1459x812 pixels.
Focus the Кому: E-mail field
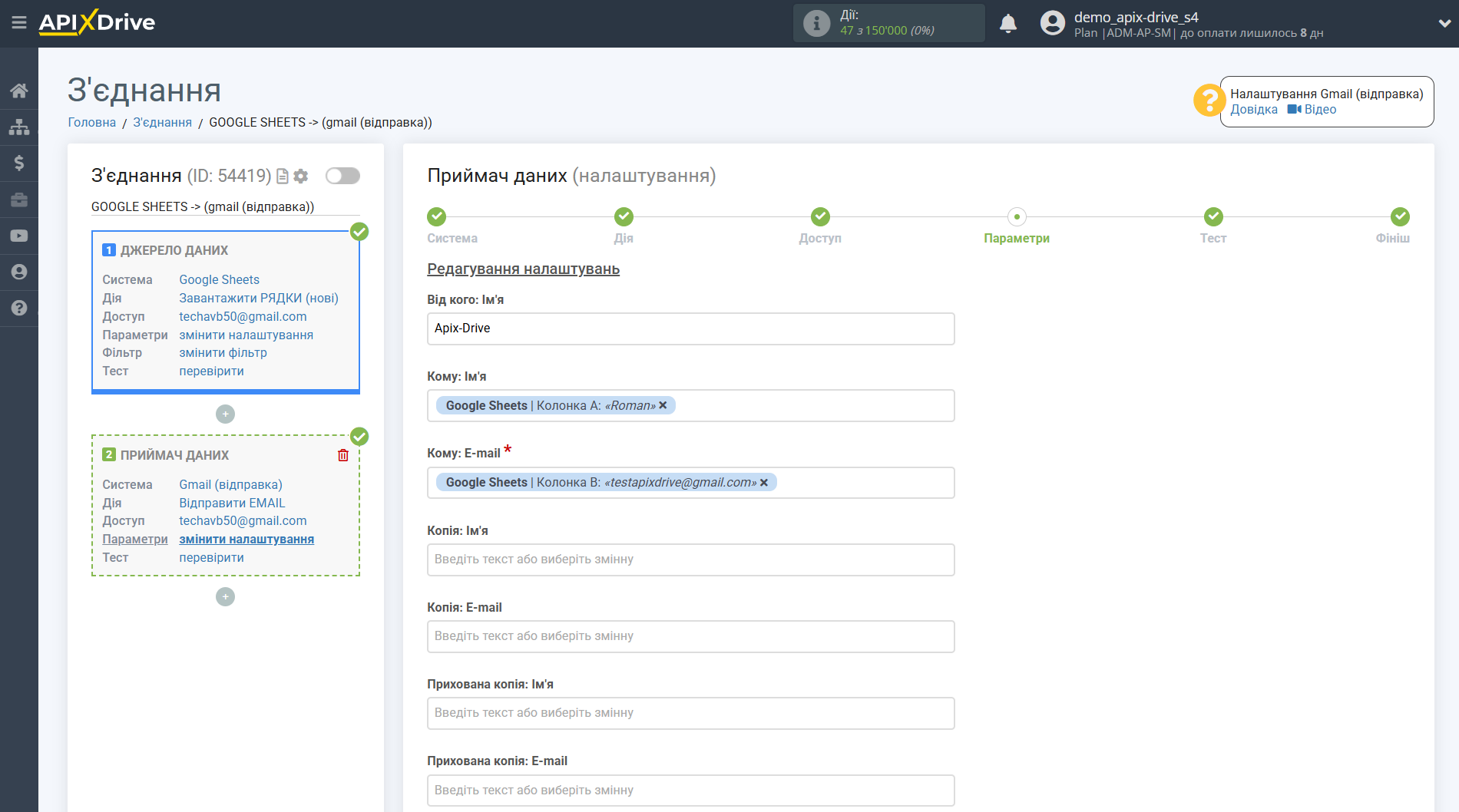tap(690, 483)
